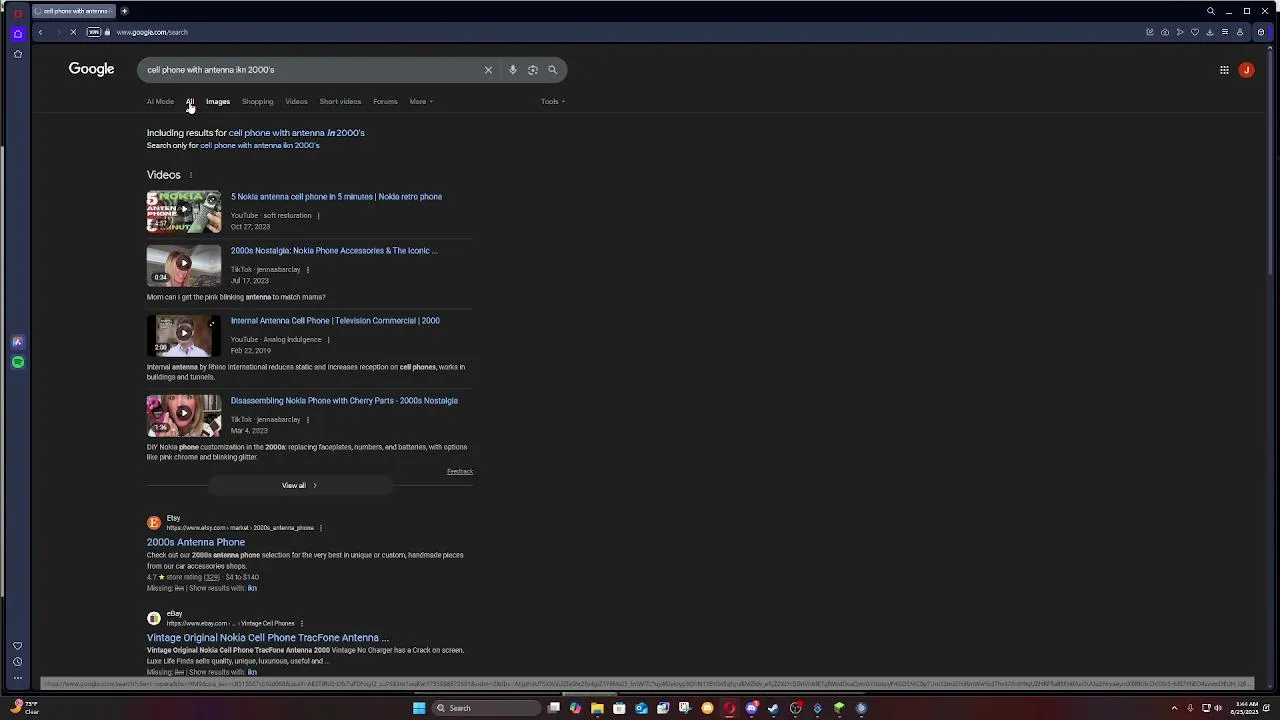Open 'Disassembling Nokia Phone with Cherry Parts' link

pos(344,401)
